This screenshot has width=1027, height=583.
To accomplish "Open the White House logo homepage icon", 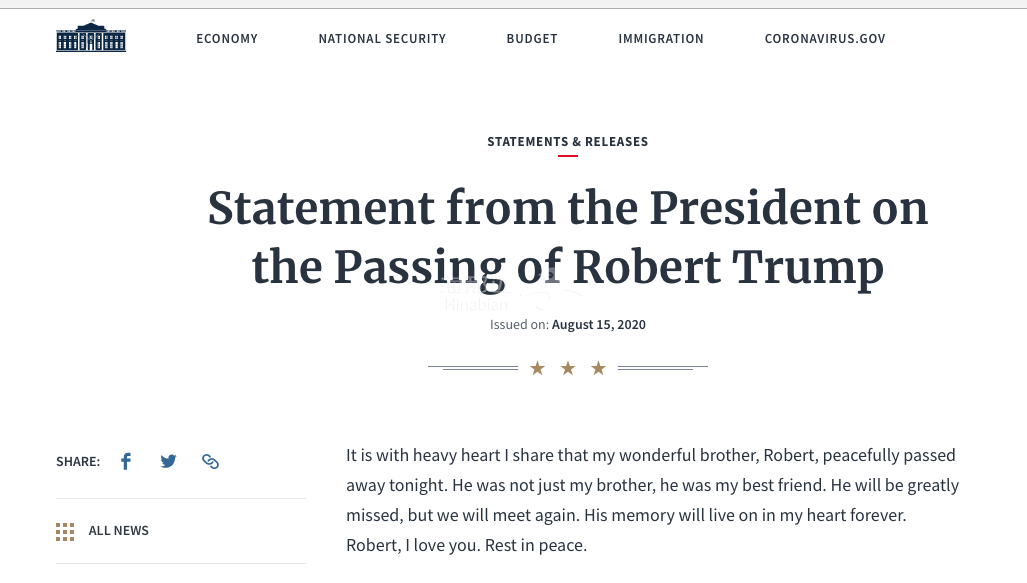I will point(91,36).
